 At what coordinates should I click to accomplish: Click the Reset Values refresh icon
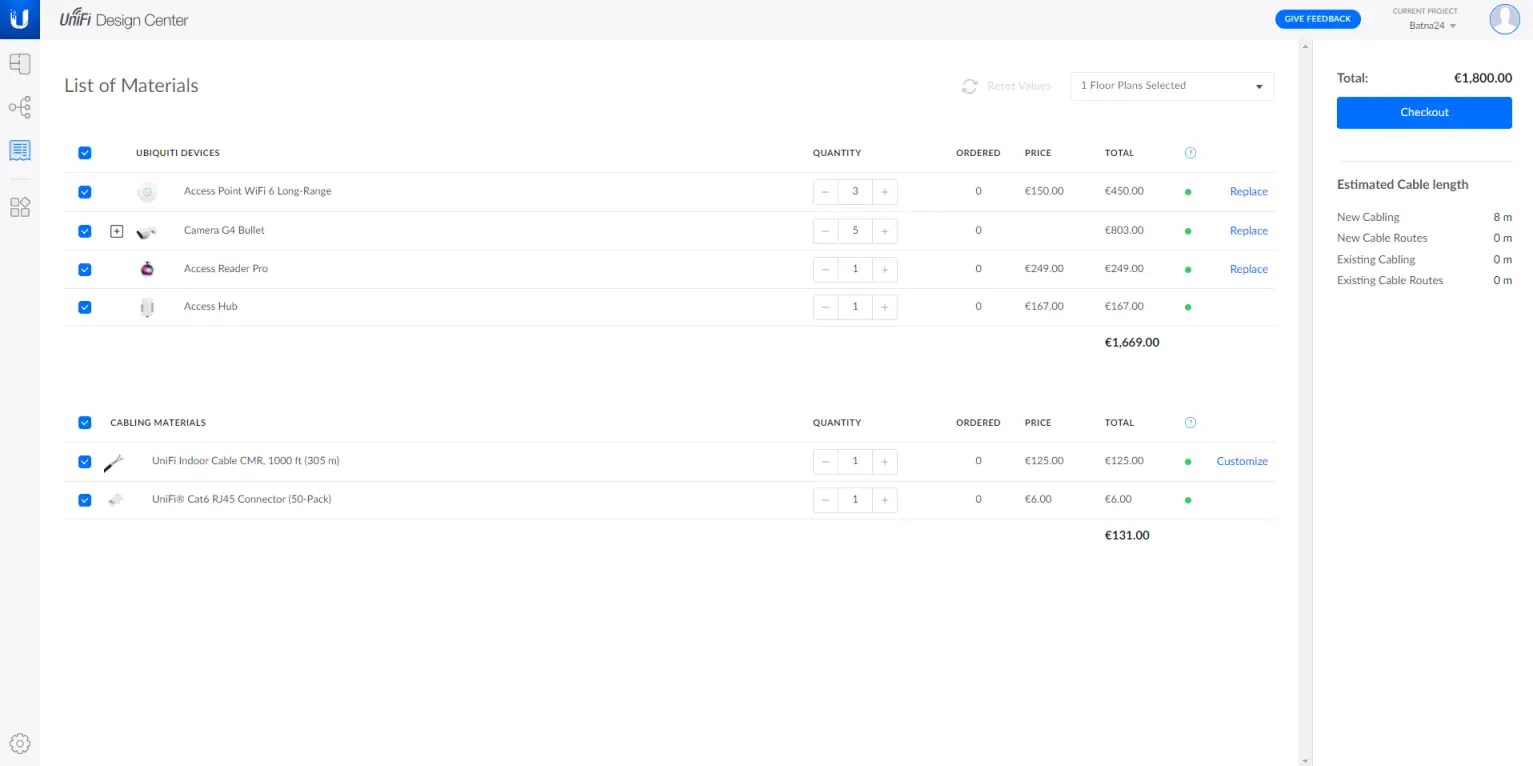tap(968, 86)
